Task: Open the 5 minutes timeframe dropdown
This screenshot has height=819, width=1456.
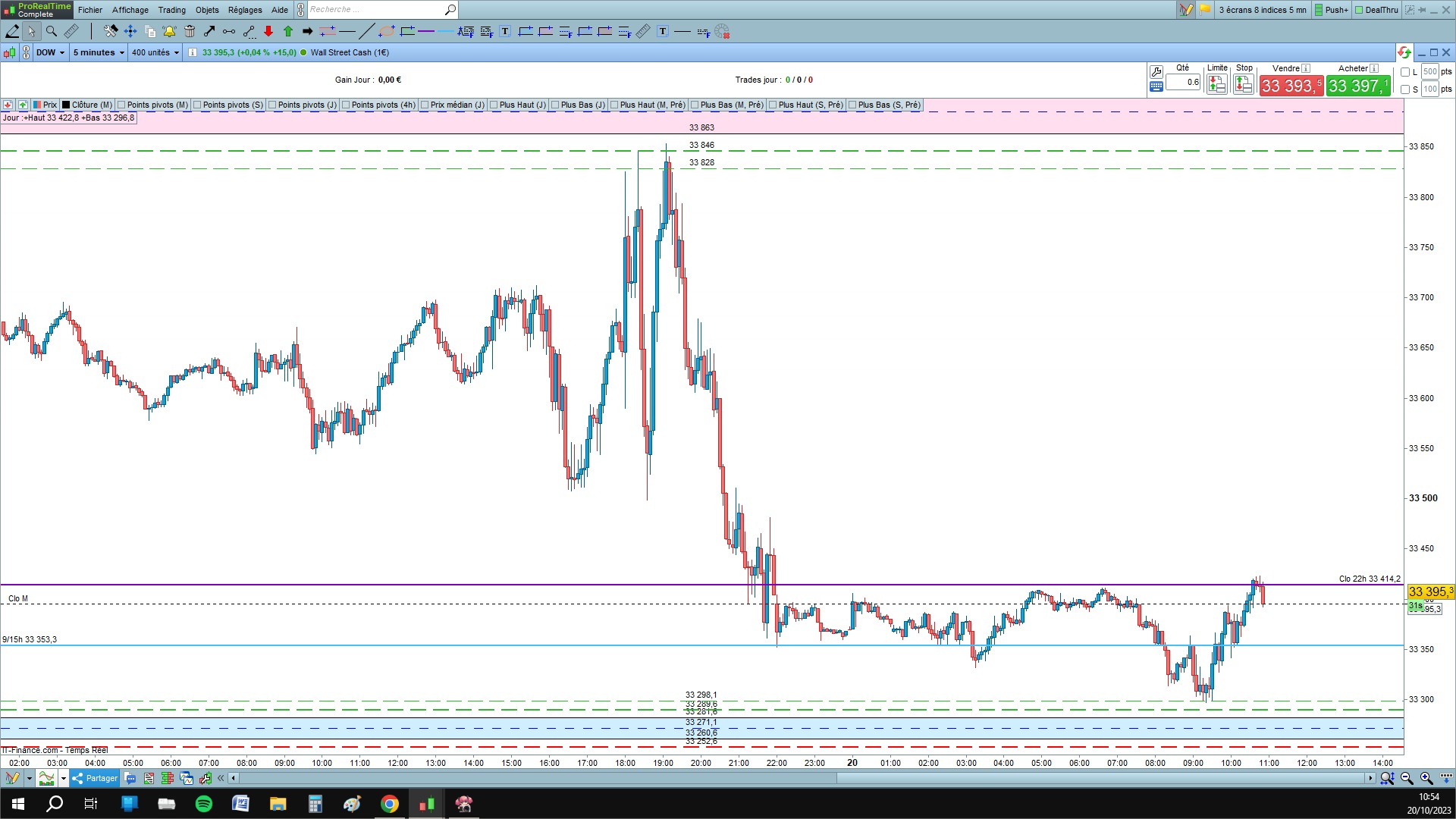Action: (98, 52)
